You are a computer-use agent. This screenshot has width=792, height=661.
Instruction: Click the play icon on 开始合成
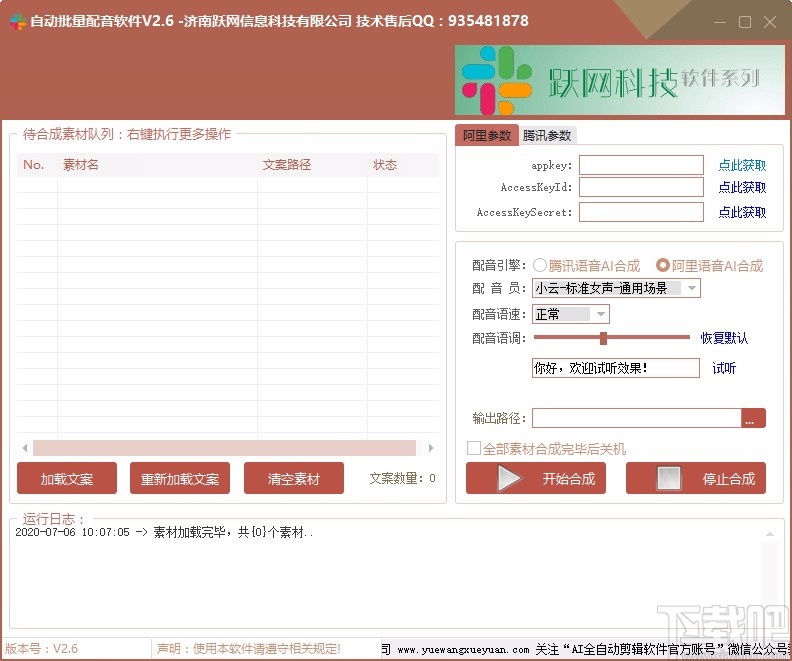pyautogui.click(x=509, y=478)
